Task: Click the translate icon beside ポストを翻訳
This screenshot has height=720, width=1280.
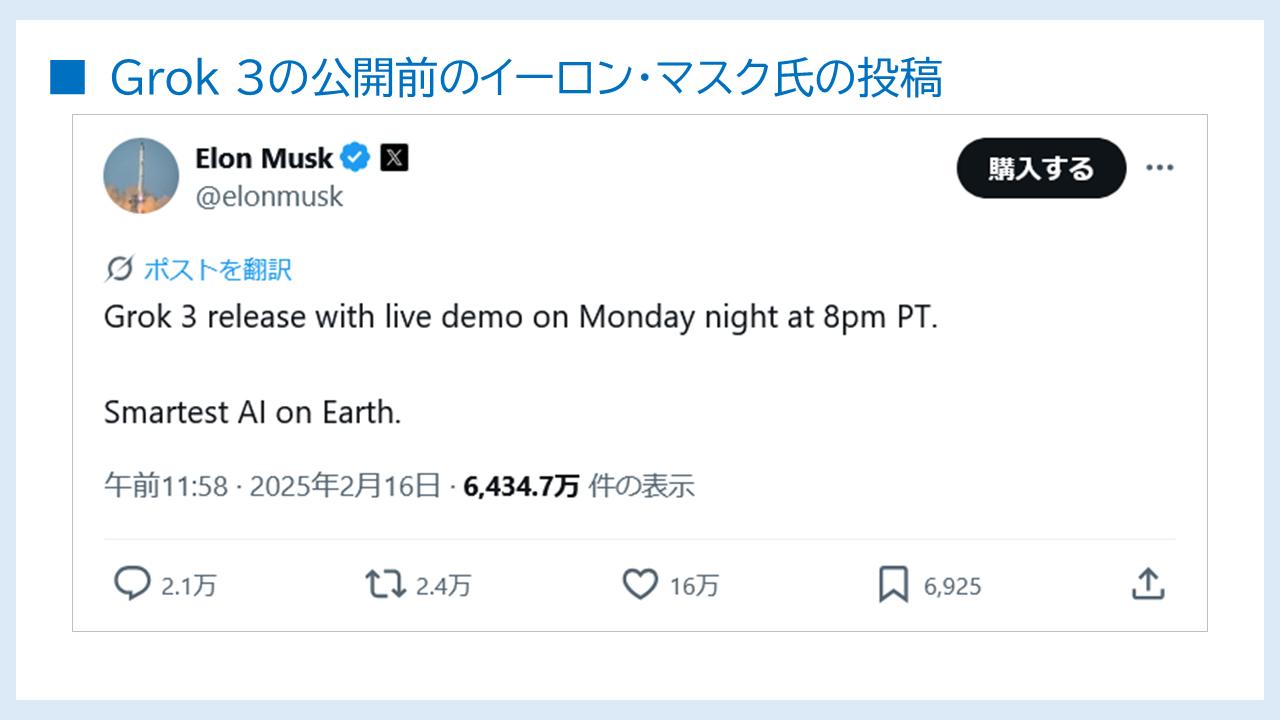Action: click(x=119, y=269)
